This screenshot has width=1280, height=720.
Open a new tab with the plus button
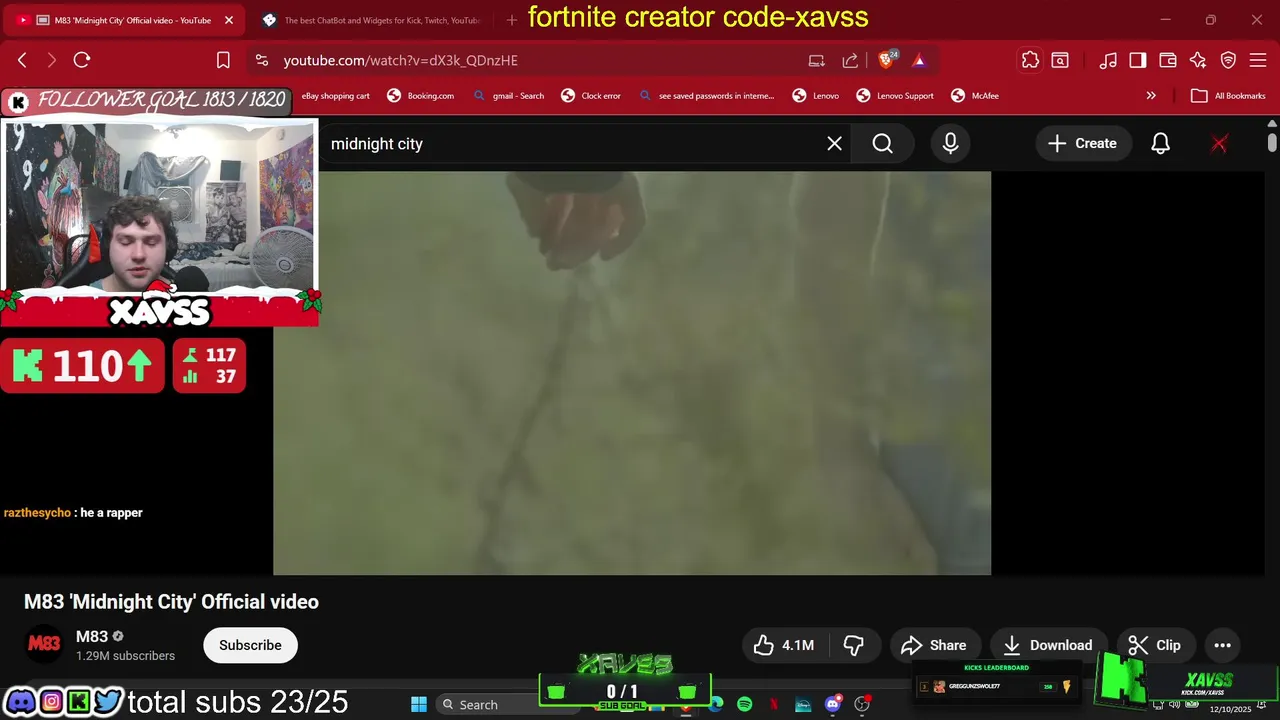click(512, 20)
